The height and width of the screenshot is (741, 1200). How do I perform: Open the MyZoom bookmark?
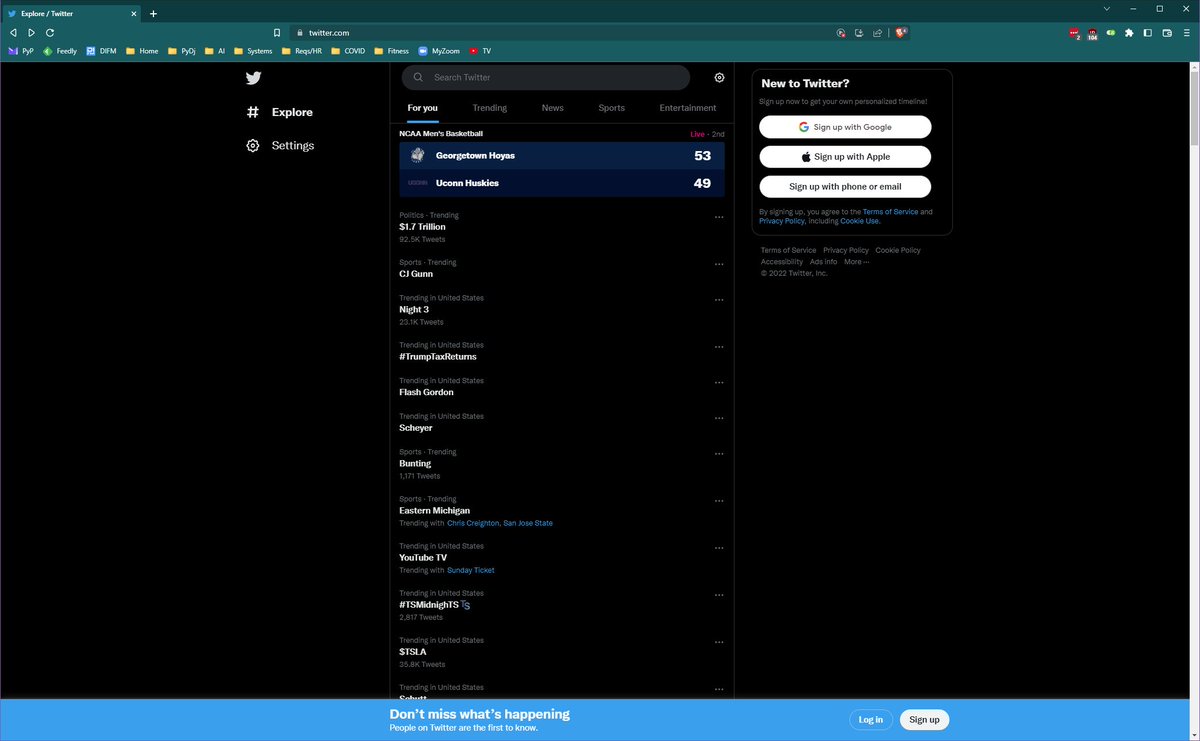coord(439,50)
